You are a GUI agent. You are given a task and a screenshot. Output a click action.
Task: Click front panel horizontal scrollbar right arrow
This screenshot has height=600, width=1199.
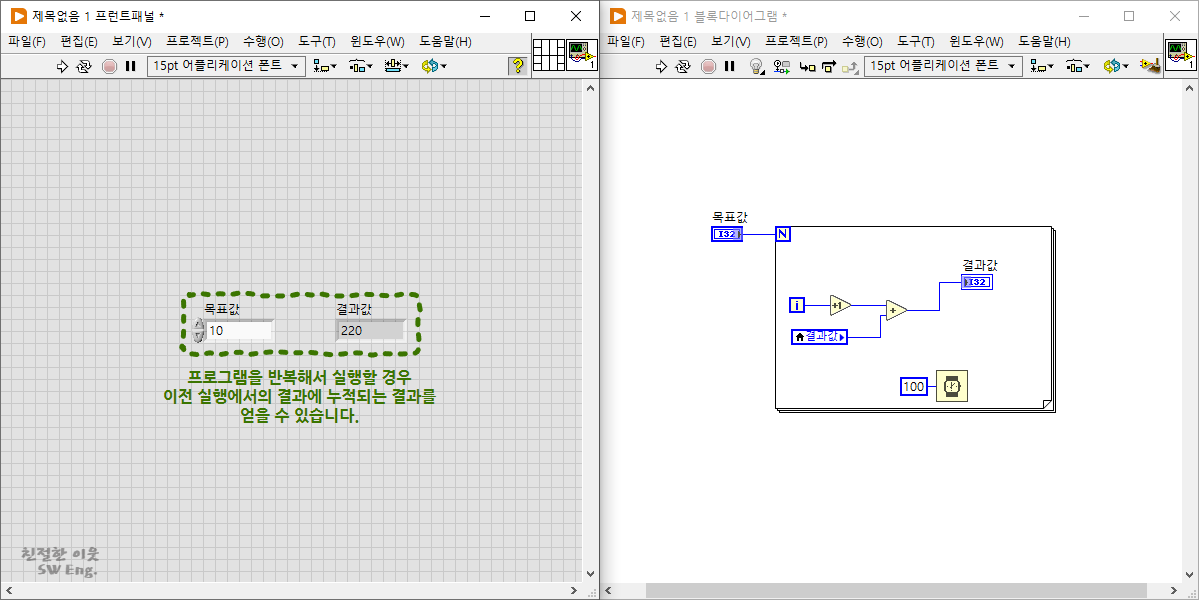[x=574, y=591]
